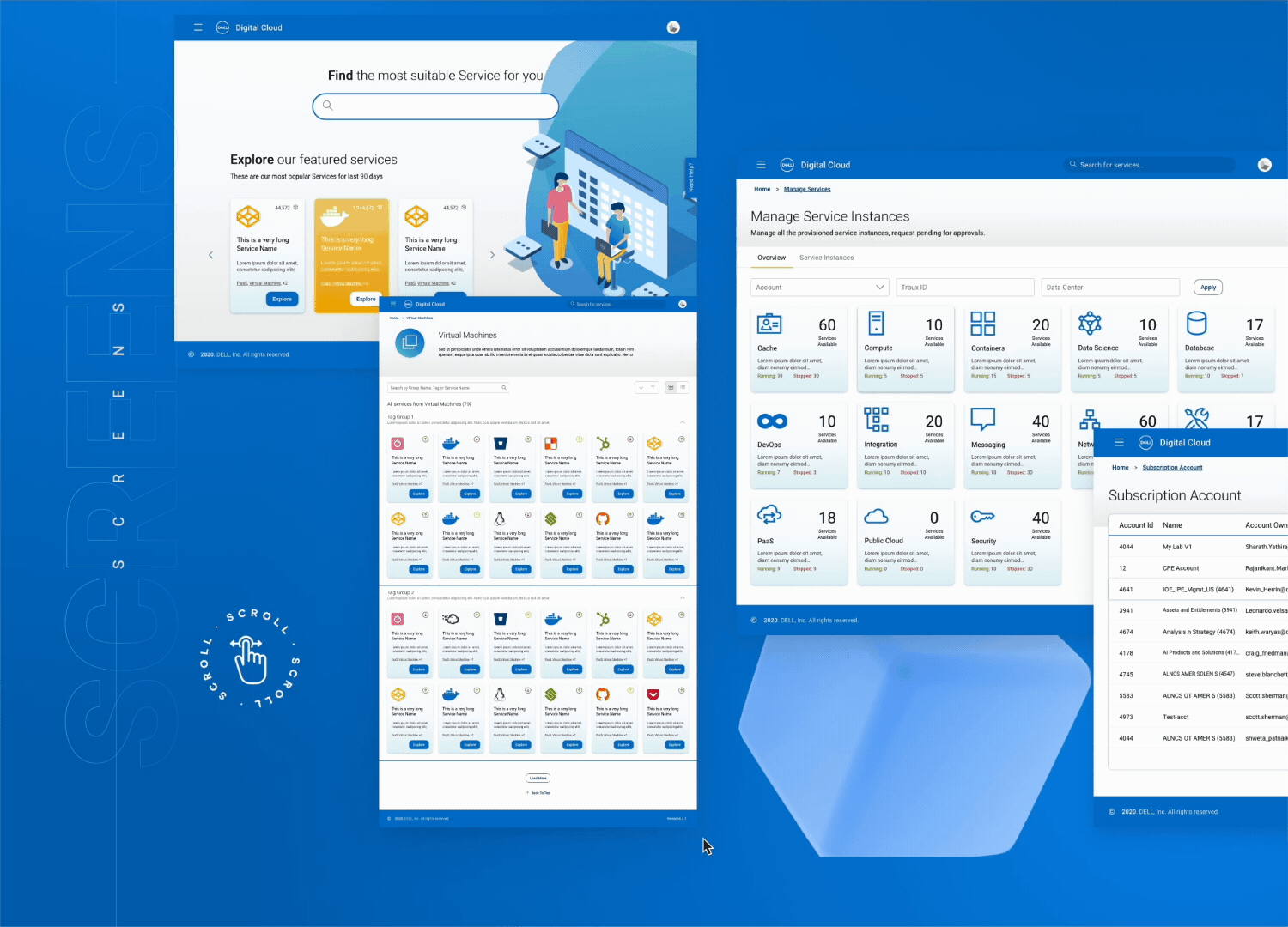Click the Manage Services breadcrumb link
This screenshot has width=1288, height=927.
[x=807, y=189]
